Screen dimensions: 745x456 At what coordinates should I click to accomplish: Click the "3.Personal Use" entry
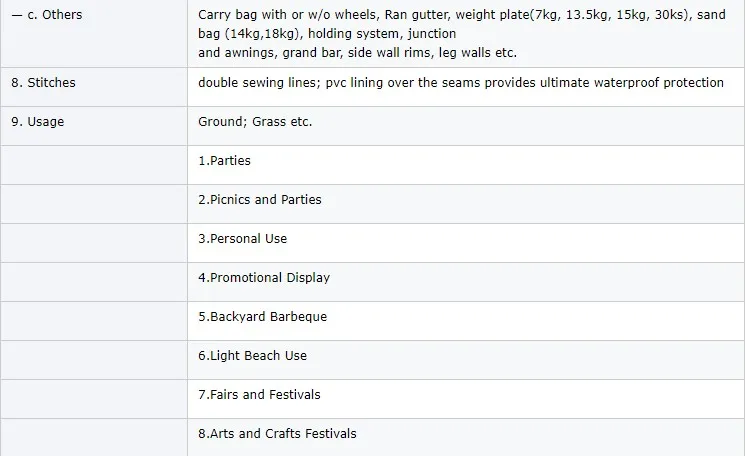tap(242, 238)
